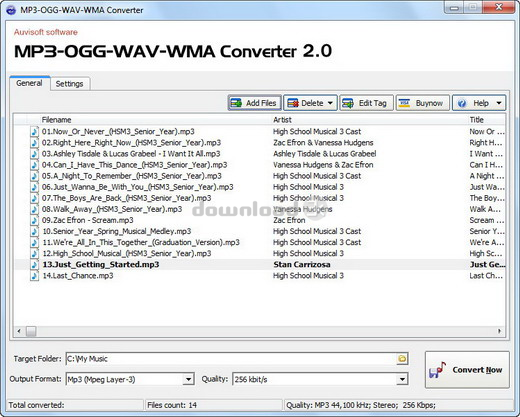The height and width of the screenshot is (417, 520).
Task: Click inside the Target Folder text field
Action: click(231, 359)
